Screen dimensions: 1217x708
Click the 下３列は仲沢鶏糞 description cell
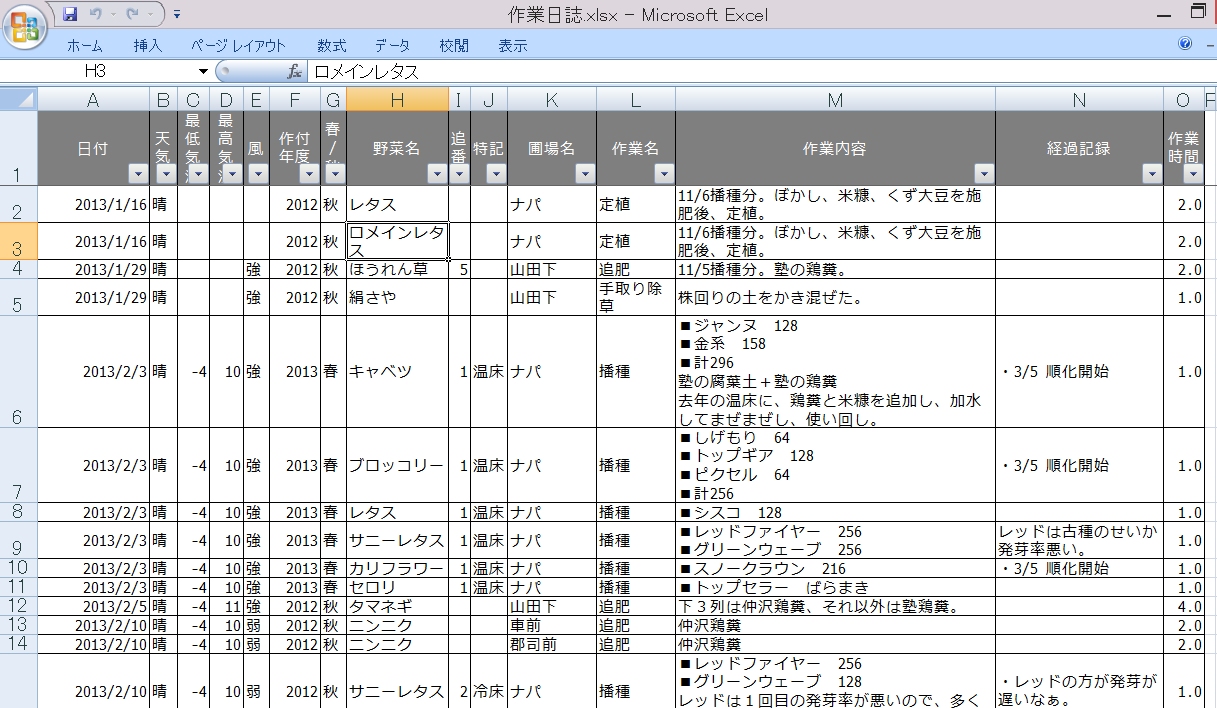[836, 606]
